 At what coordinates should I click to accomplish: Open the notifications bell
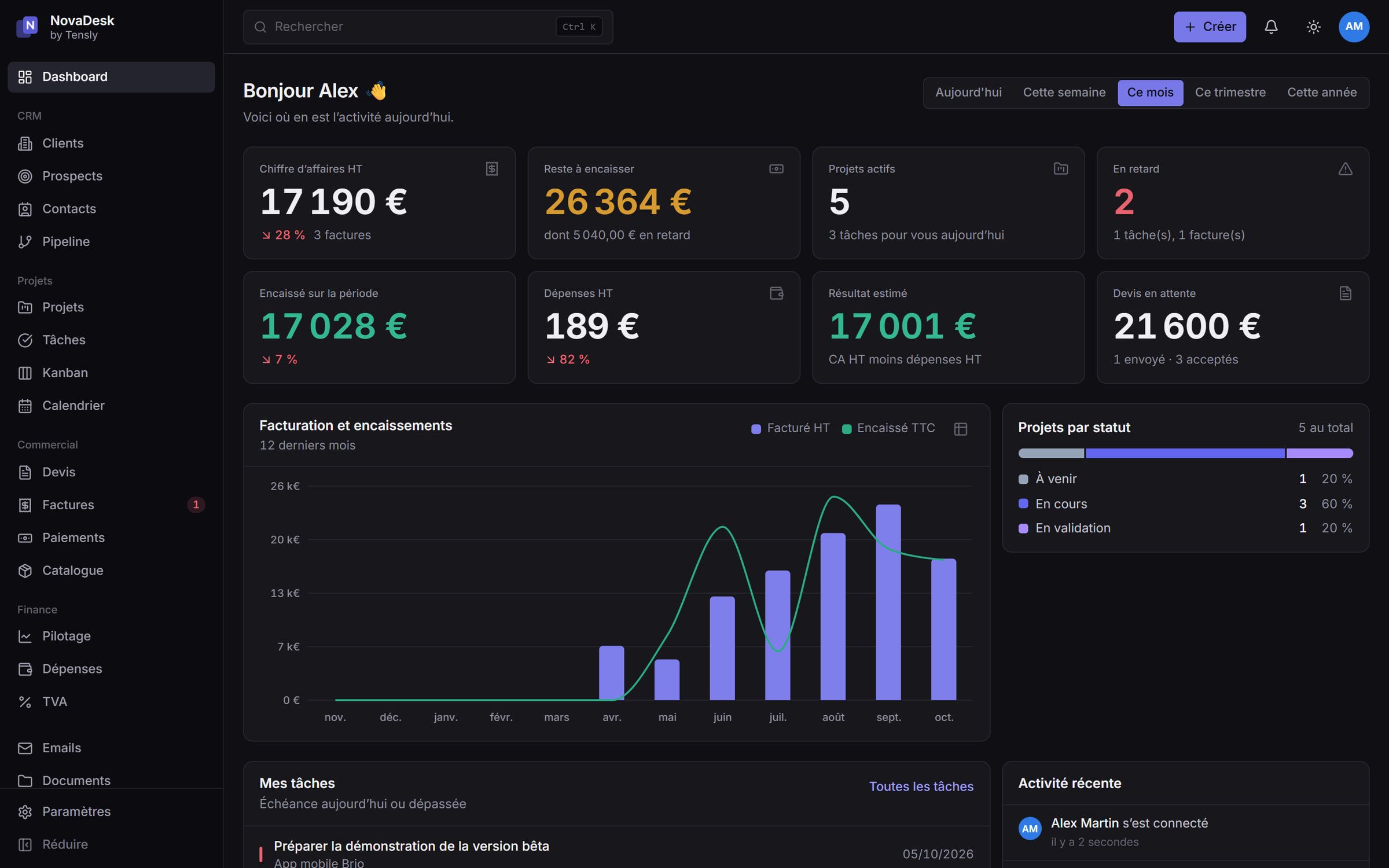[x=1271, y=27]
